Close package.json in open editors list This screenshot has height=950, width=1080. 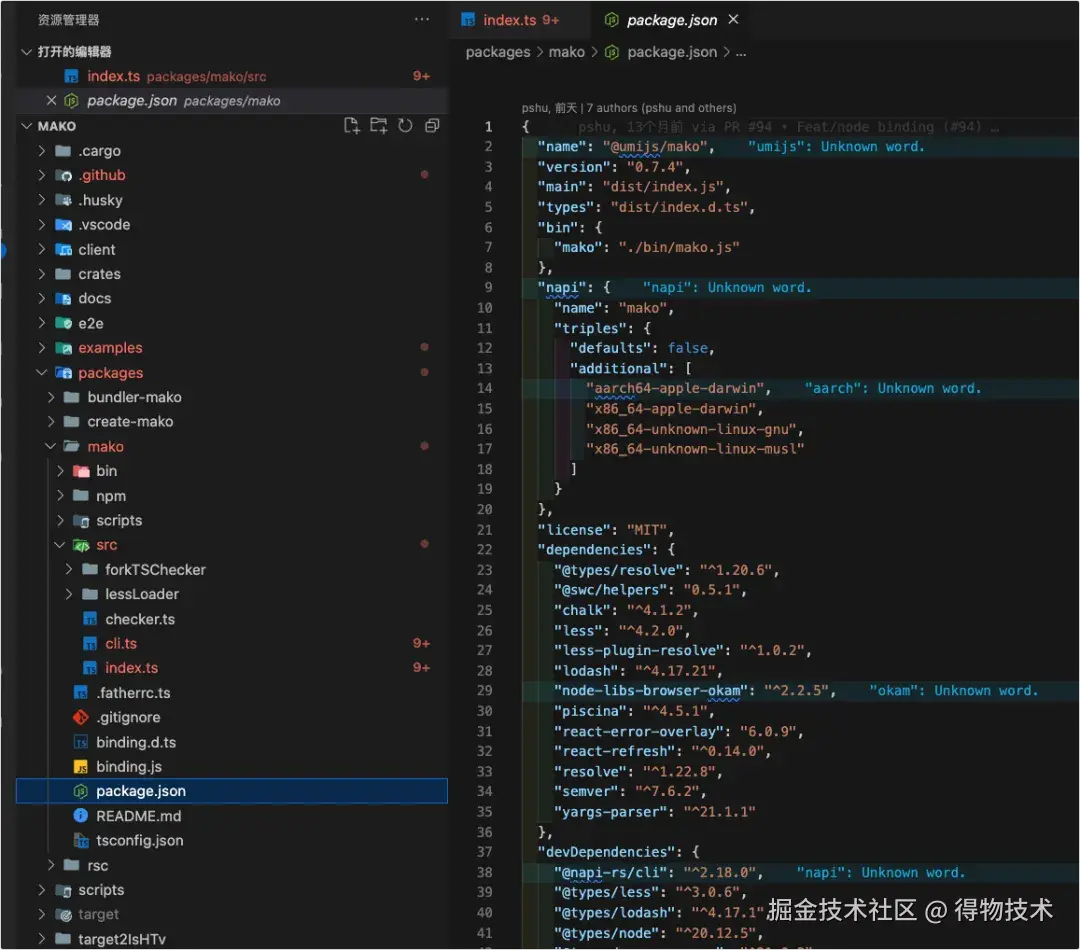(51, 101)
